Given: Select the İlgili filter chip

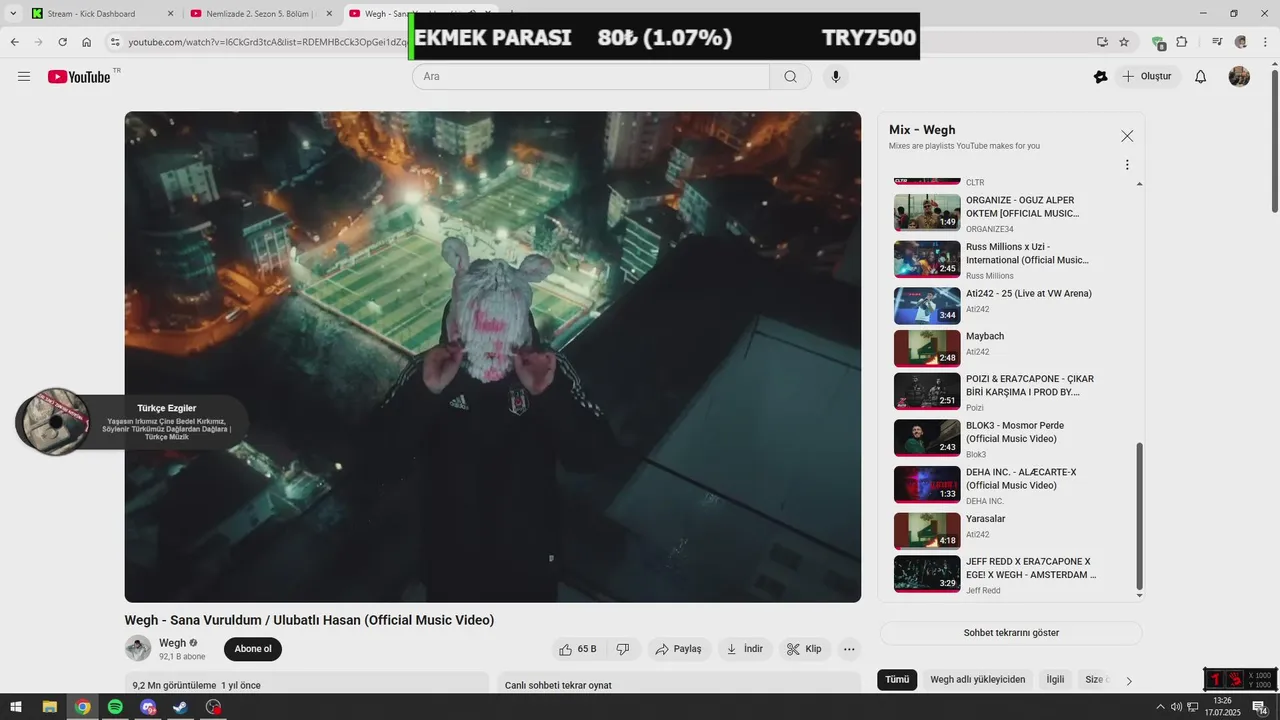Looking at the screenshot, I should coord(1055,680).
